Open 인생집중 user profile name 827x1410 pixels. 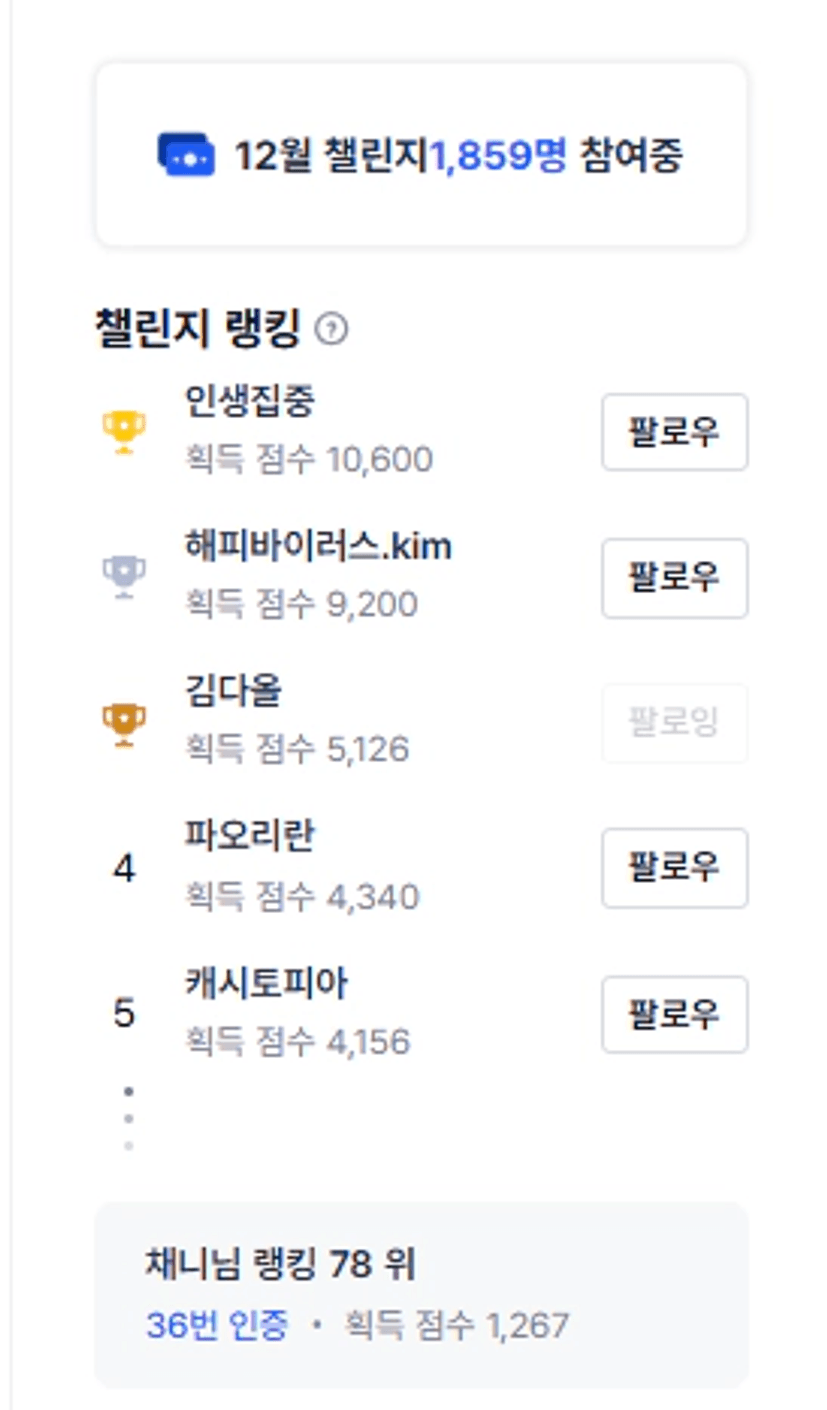[x=251, y=402]
